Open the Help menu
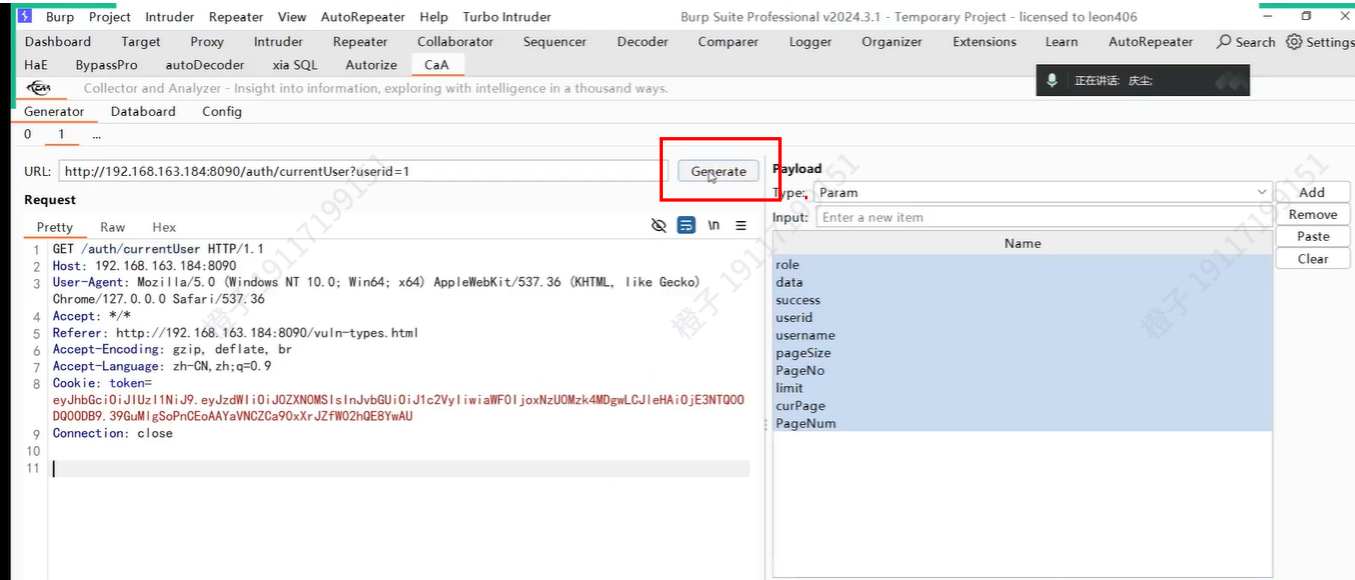 [434, 17]
